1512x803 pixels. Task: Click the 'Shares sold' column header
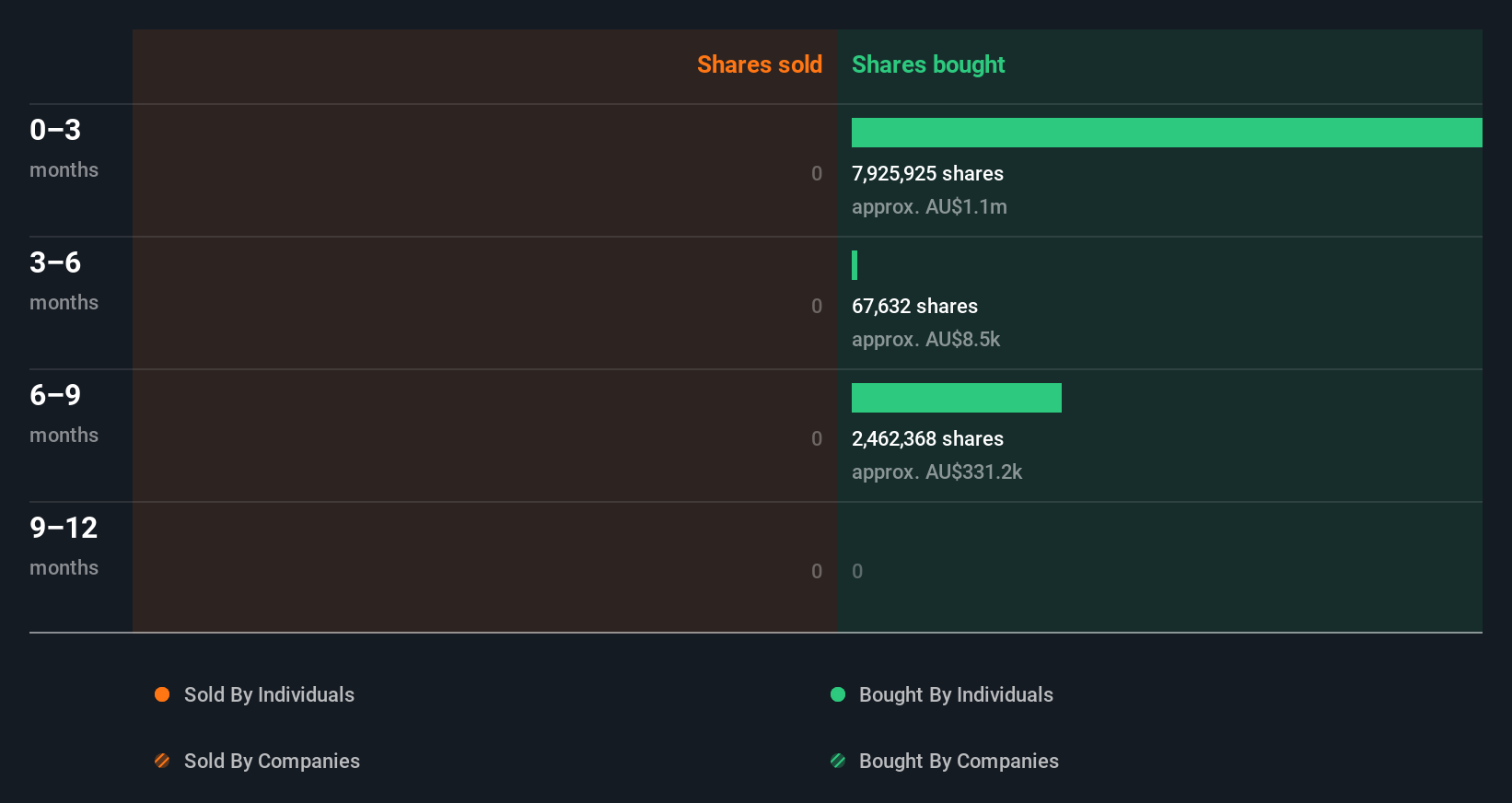(760, 64)
